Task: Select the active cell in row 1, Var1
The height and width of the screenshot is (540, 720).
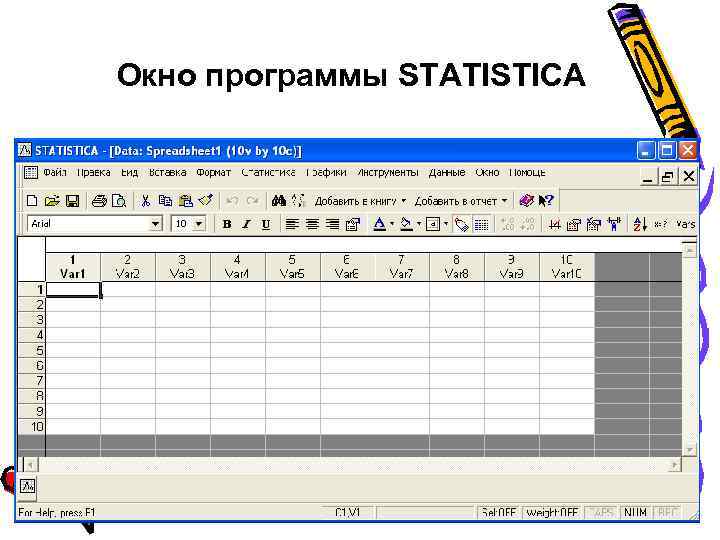Action: (x=73, y=290)
